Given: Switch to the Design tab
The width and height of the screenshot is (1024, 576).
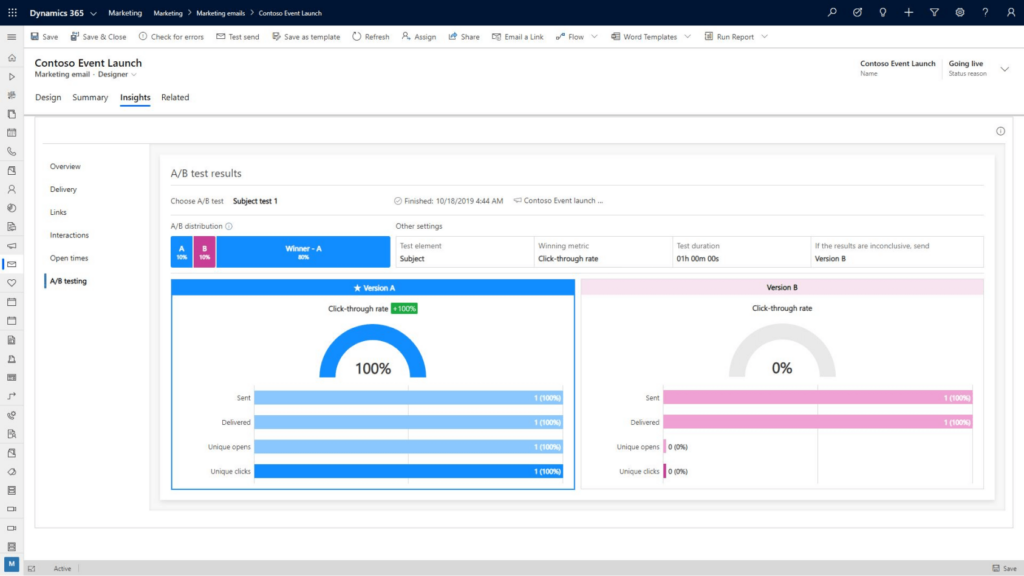Looking at the screenshot, I should [x=48, y=97].
